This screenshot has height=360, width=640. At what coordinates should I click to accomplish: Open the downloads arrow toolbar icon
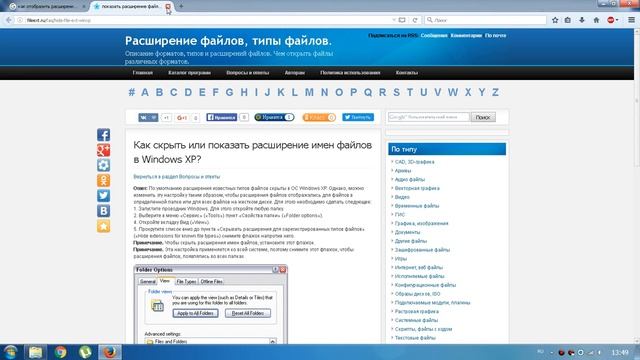pyautogui.click(x=582, y=20)
